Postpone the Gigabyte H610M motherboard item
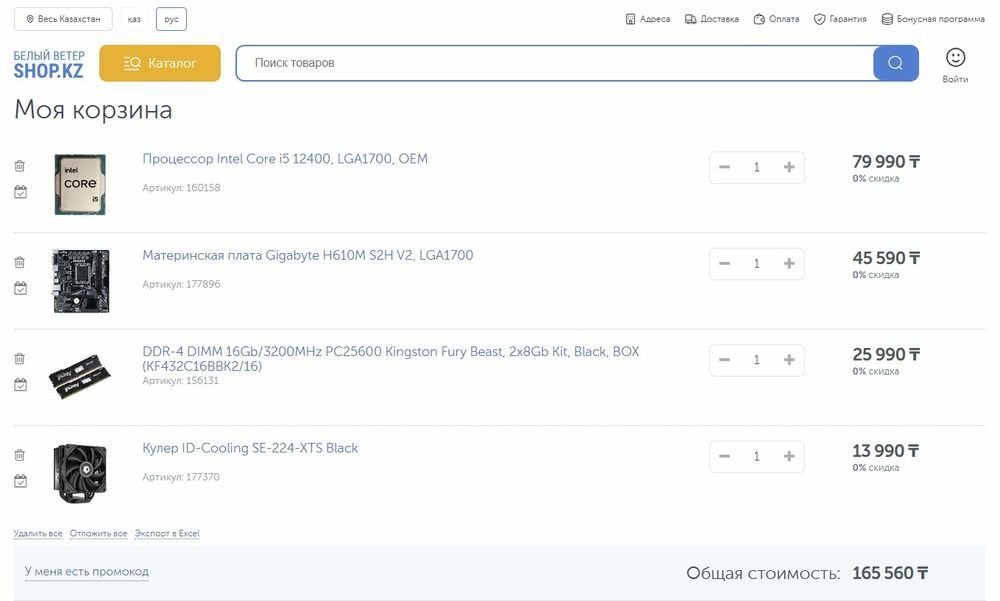 (x=20, y=288)
